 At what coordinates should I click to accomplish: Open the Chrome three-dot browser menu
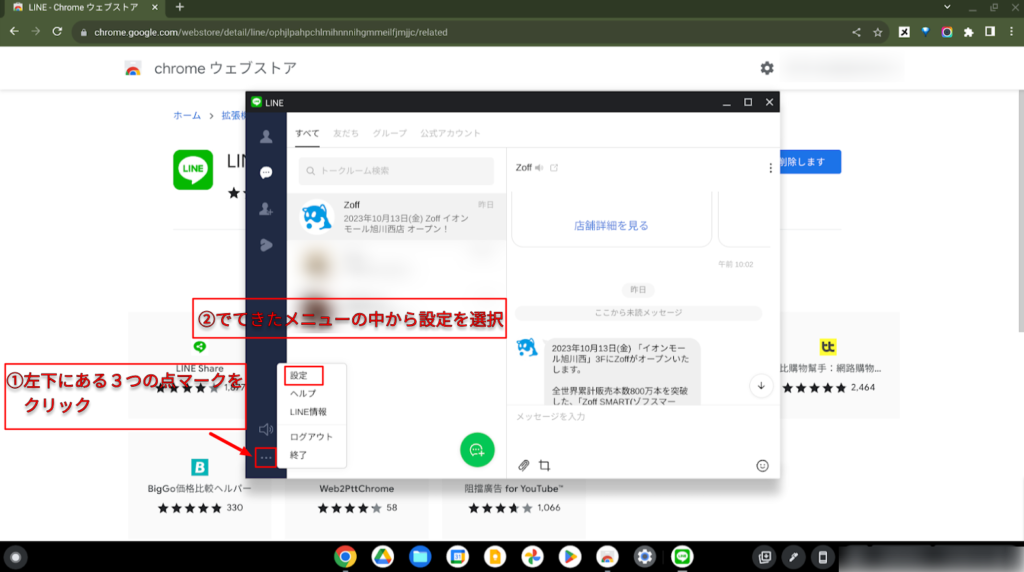pos(1009,32)
